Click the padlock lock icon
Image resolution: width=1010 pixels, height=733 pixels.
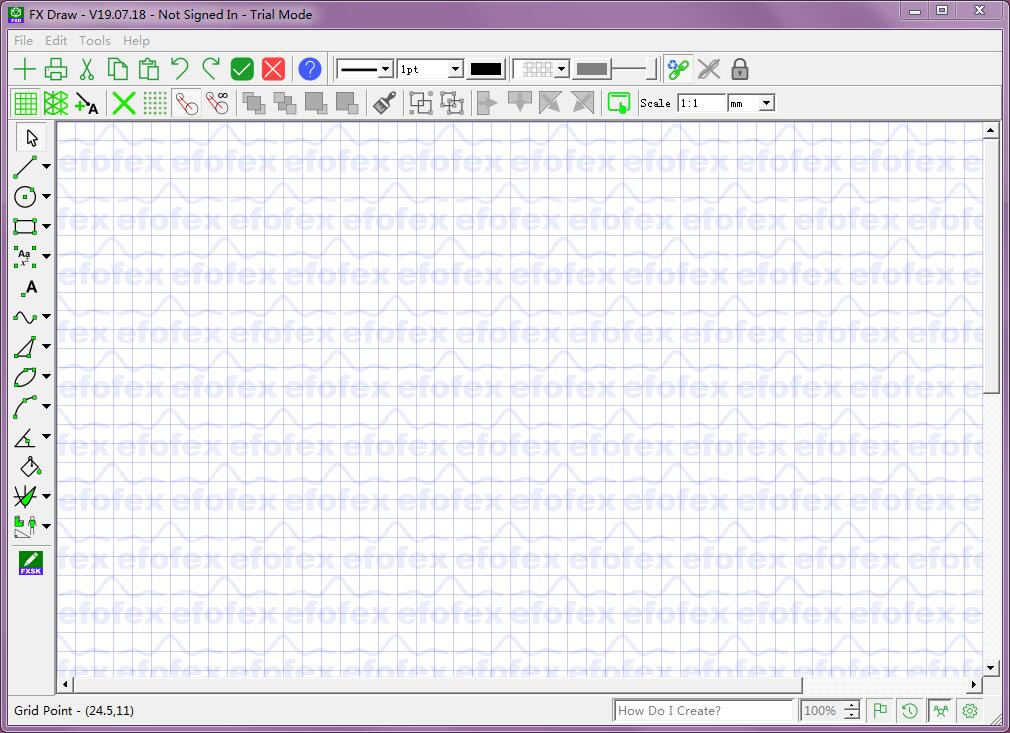(740, 69)
